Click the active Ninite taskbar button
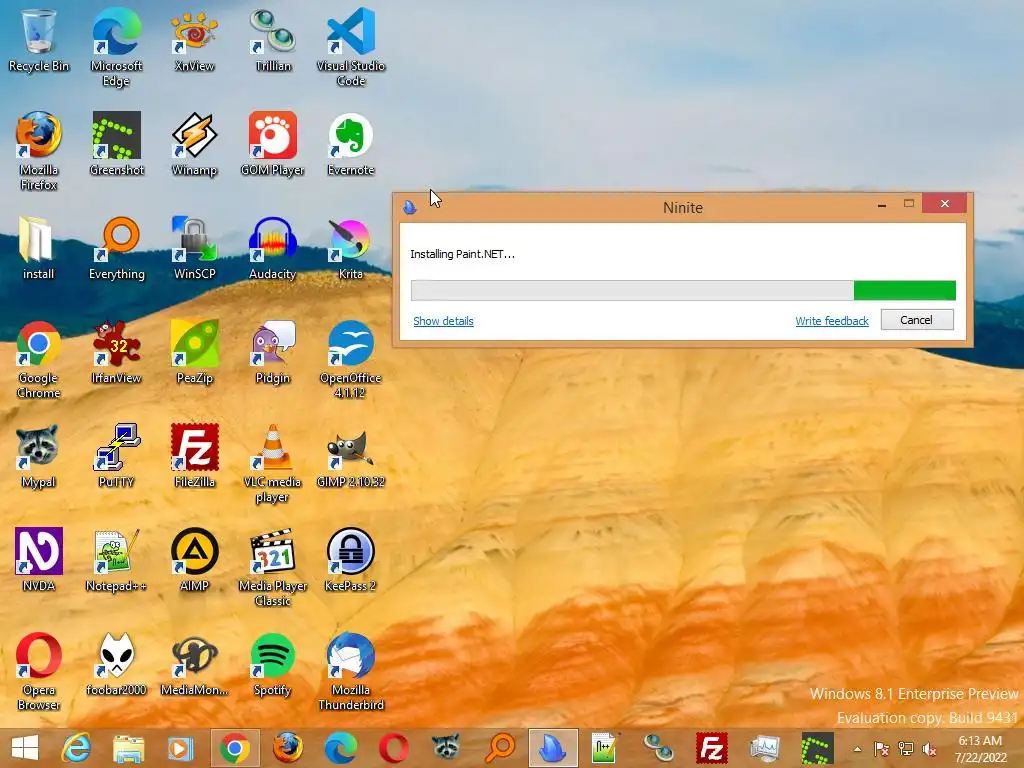The image size is (1024, 768). [553, 748]
